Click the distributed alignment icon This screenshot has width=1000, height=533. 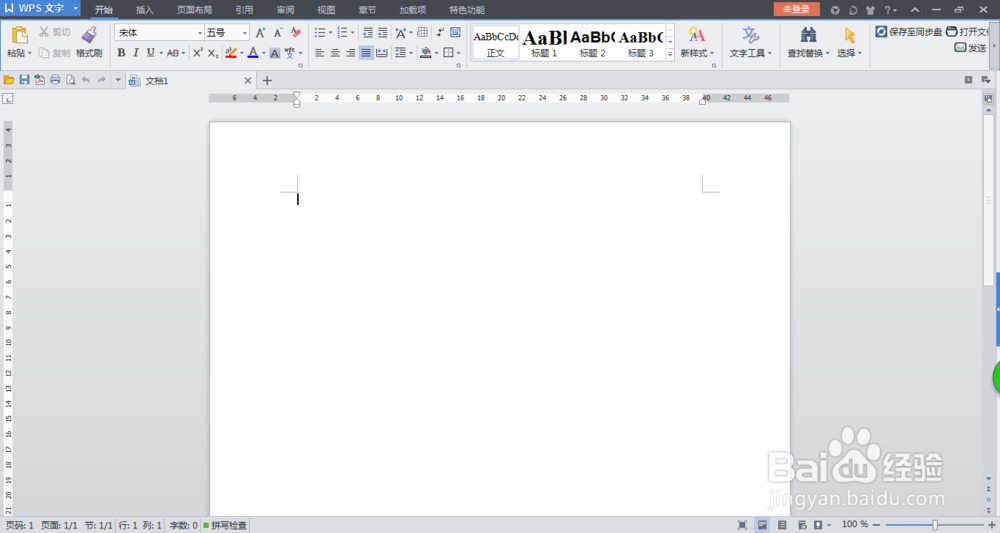point(381,53)
